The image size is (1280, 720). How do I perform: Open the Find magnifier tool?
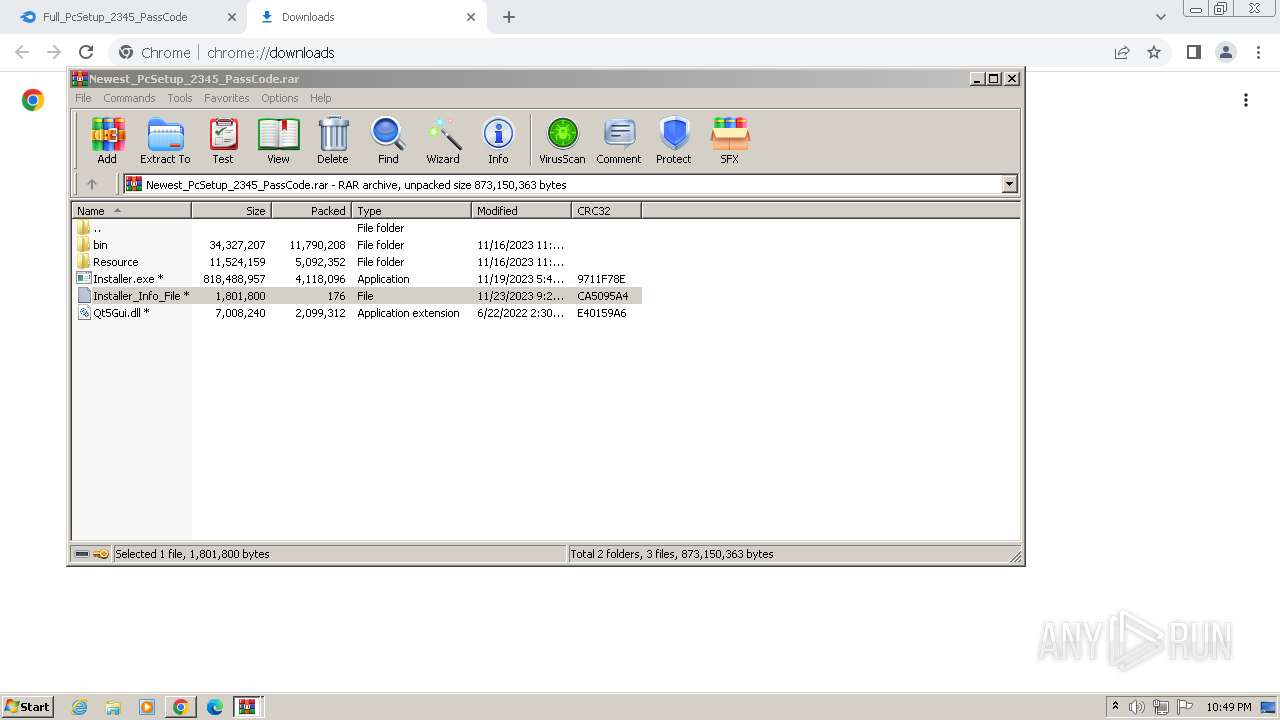(388, 140)
